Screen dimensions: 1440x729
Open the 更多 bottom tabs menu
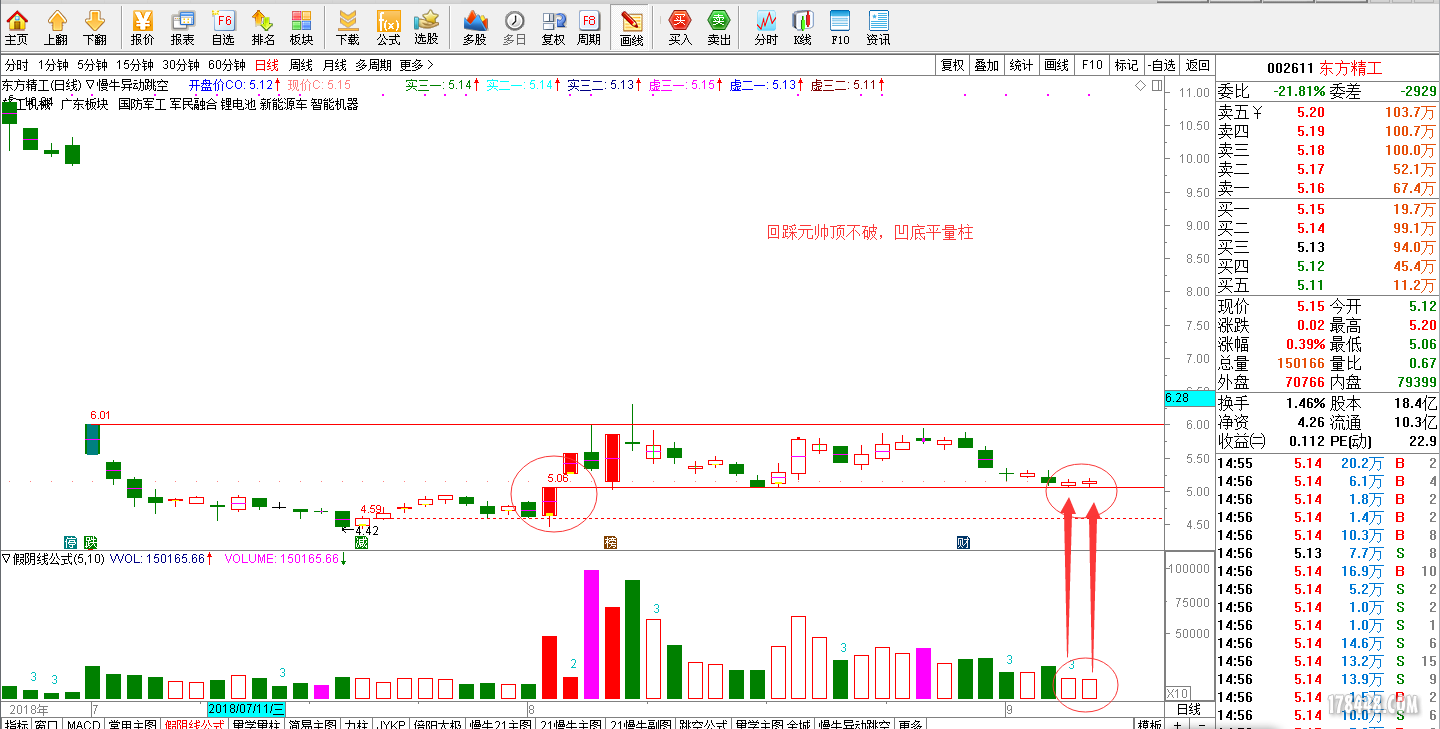tap(910, 723)
